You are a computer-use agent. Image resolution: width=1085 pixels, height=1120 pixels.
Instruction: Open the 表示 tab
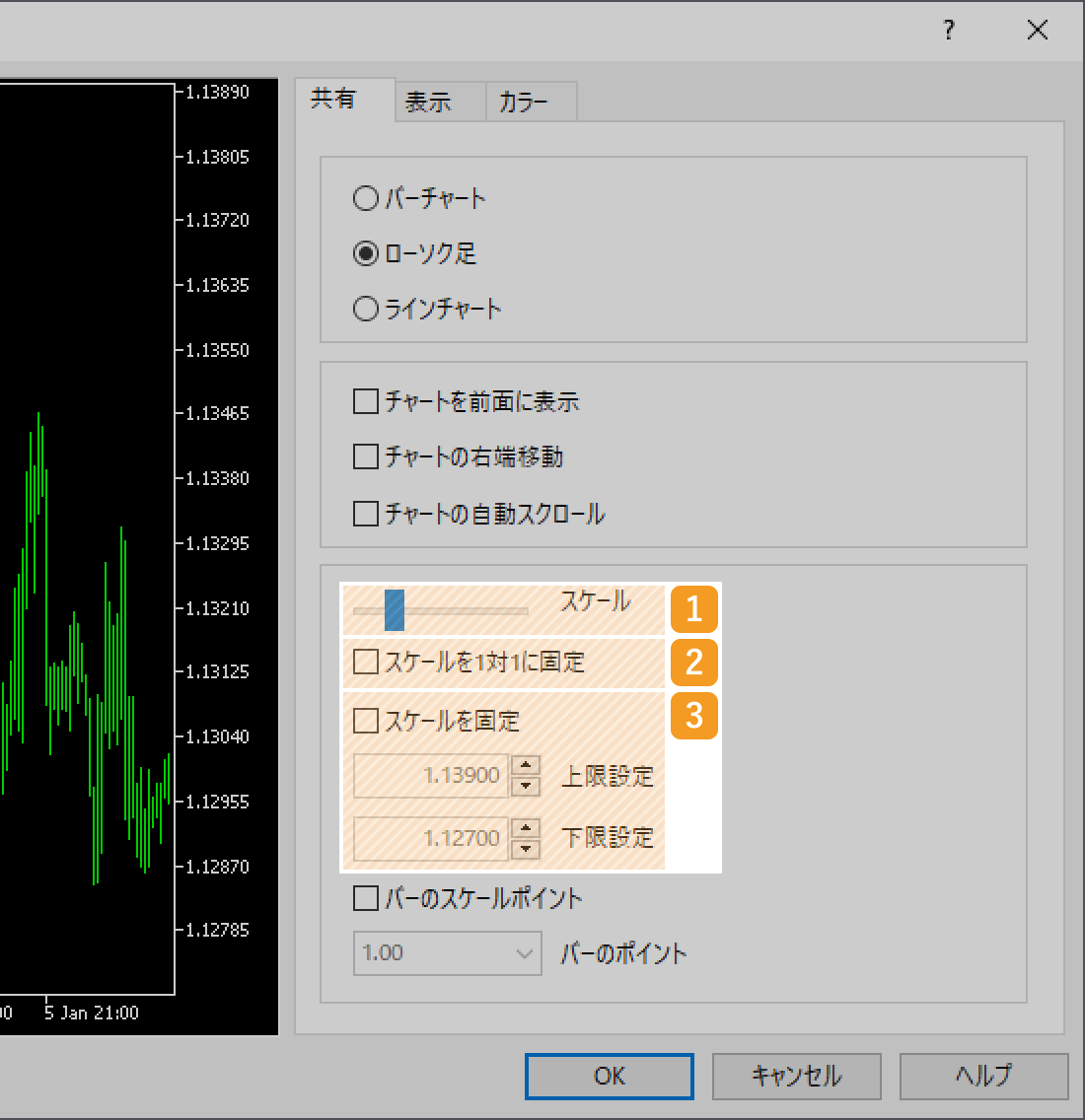tap(440, 103)
